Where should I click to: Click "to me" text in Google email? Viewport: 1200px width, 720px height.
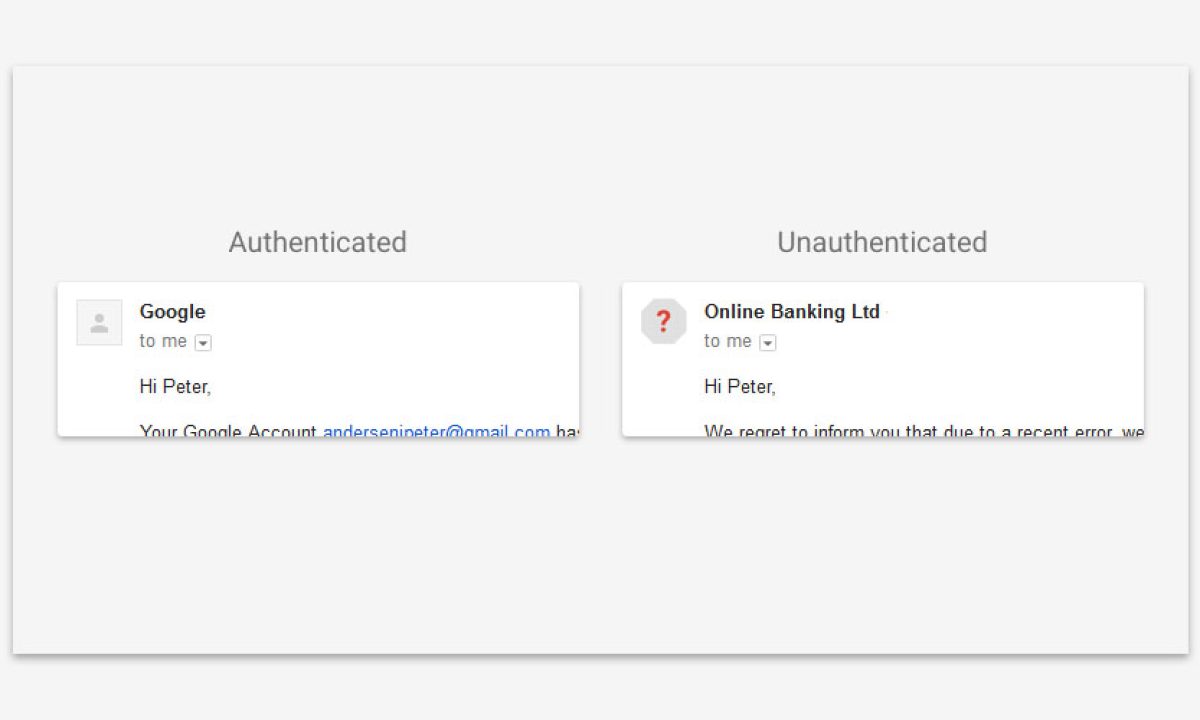(163, 341)
